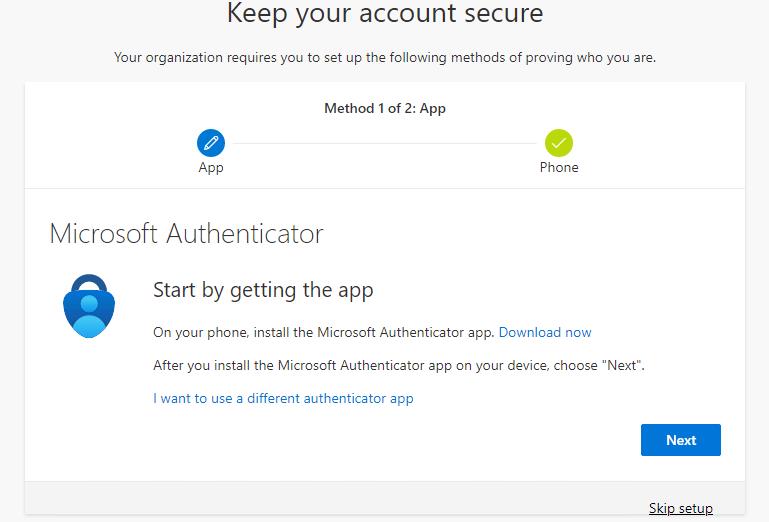Select the App step label
Image resolution: width=769 pixels, height=522 pixels.
pos(211,168)
